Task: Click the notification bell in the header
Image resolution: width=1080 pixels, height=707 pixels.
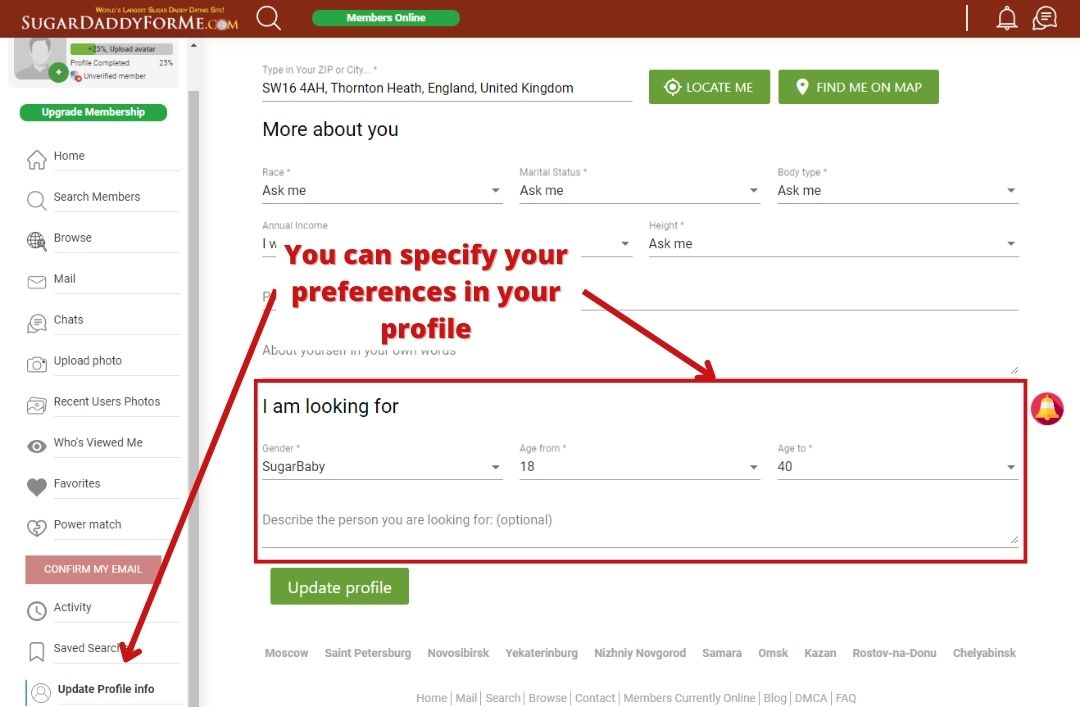Action: (x=1006, y=17)
